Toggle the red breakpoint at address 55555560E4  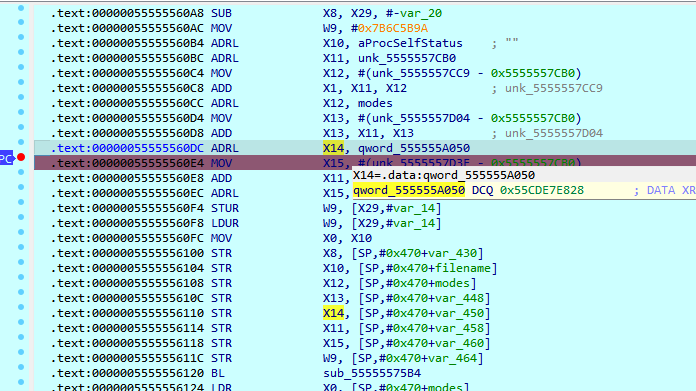pos(21,157)
